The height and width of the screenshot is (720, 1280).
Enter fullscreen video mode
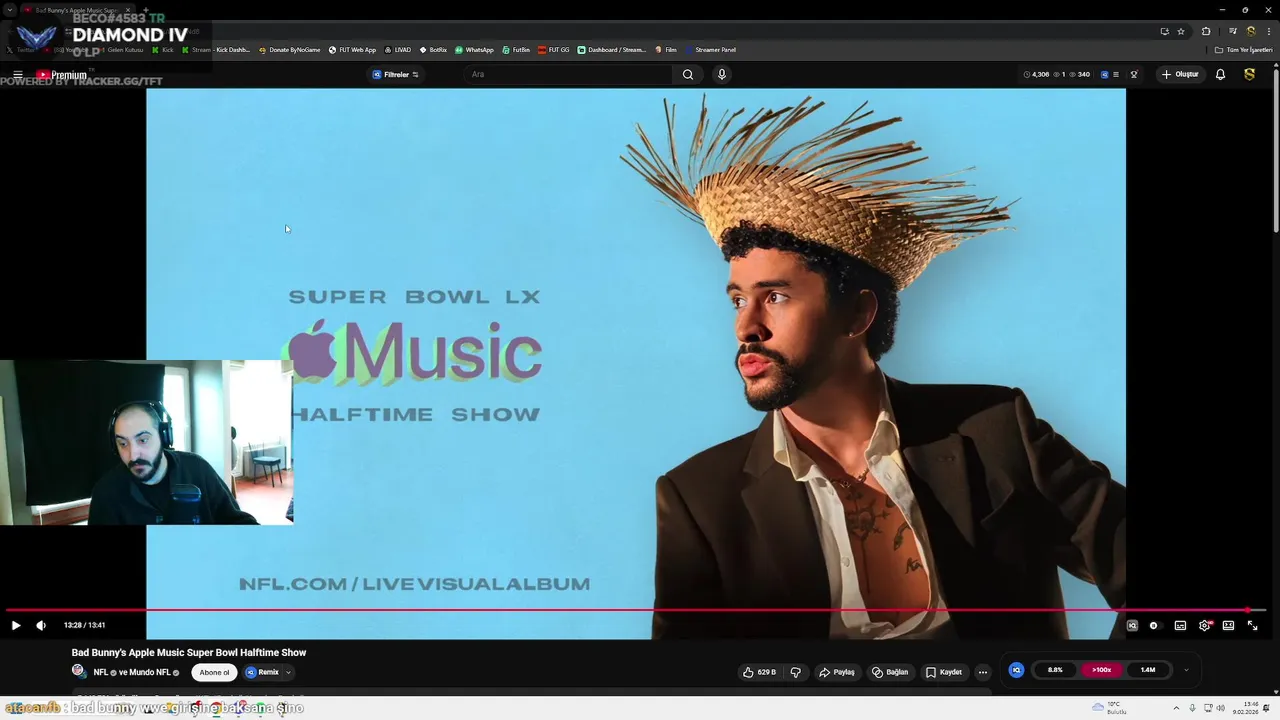1252,625
